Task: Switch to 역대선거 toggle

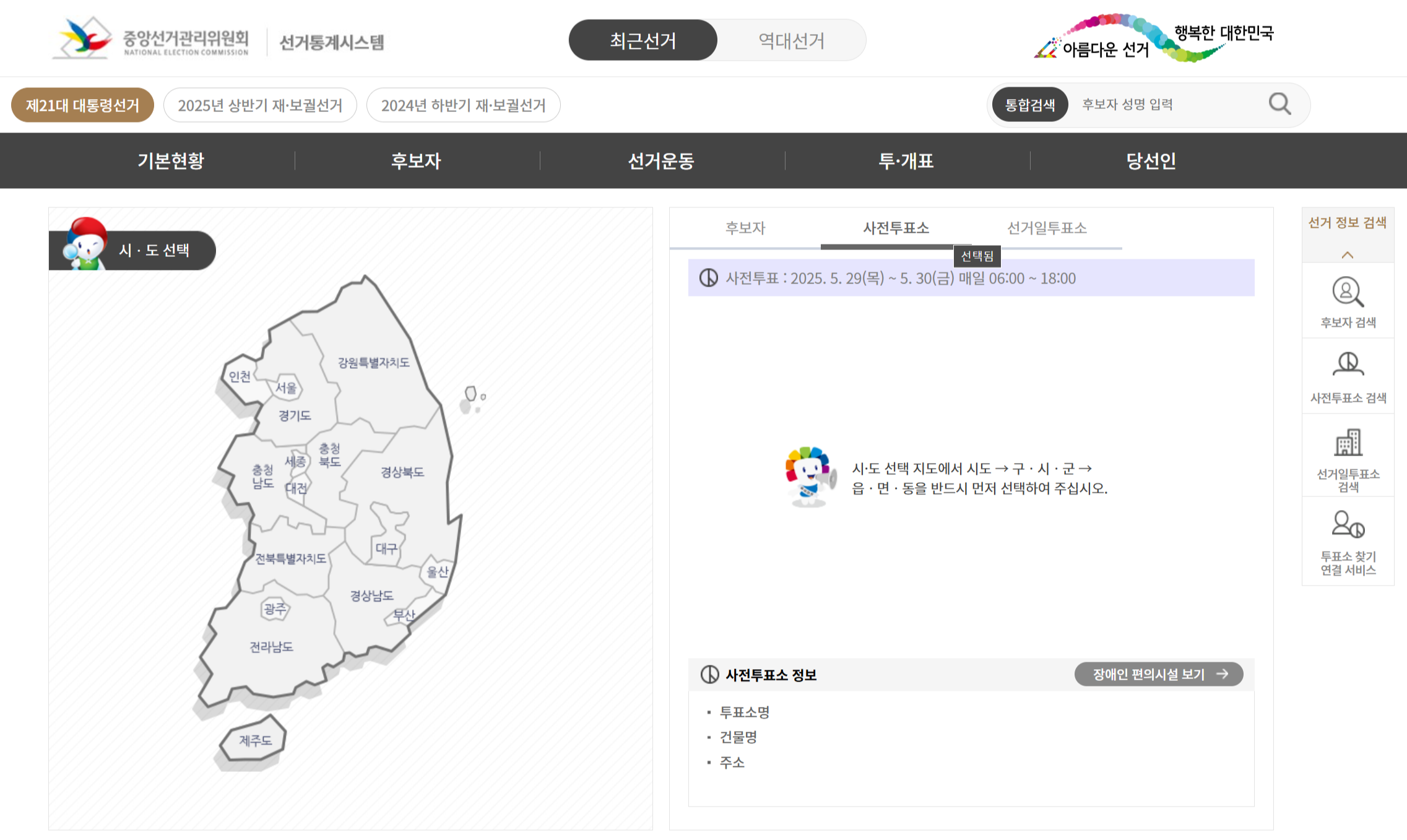Action: click(x=791, y=41)
